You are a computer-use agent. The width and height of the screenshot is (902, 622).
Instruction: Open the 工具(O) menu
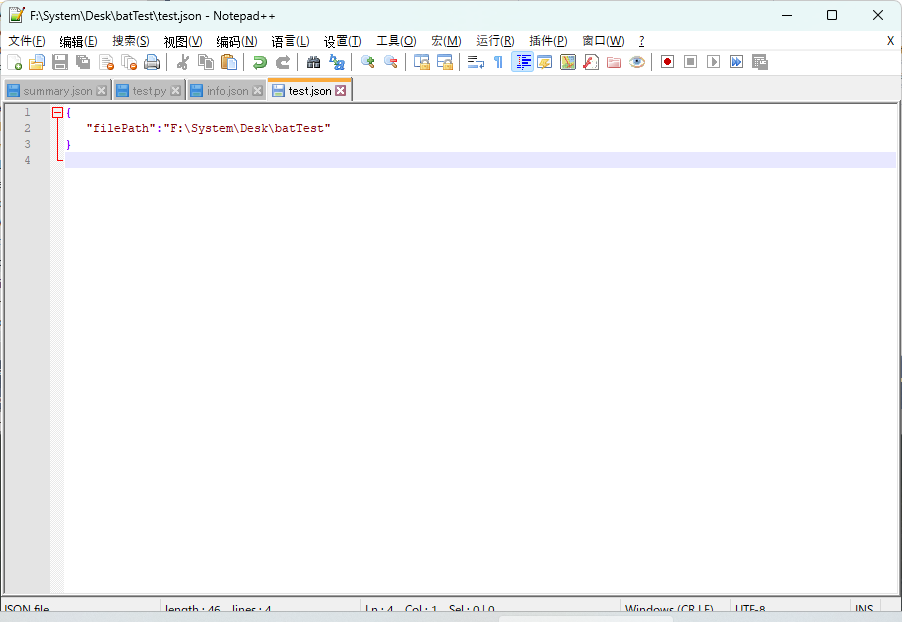click(x=396, y=41)
